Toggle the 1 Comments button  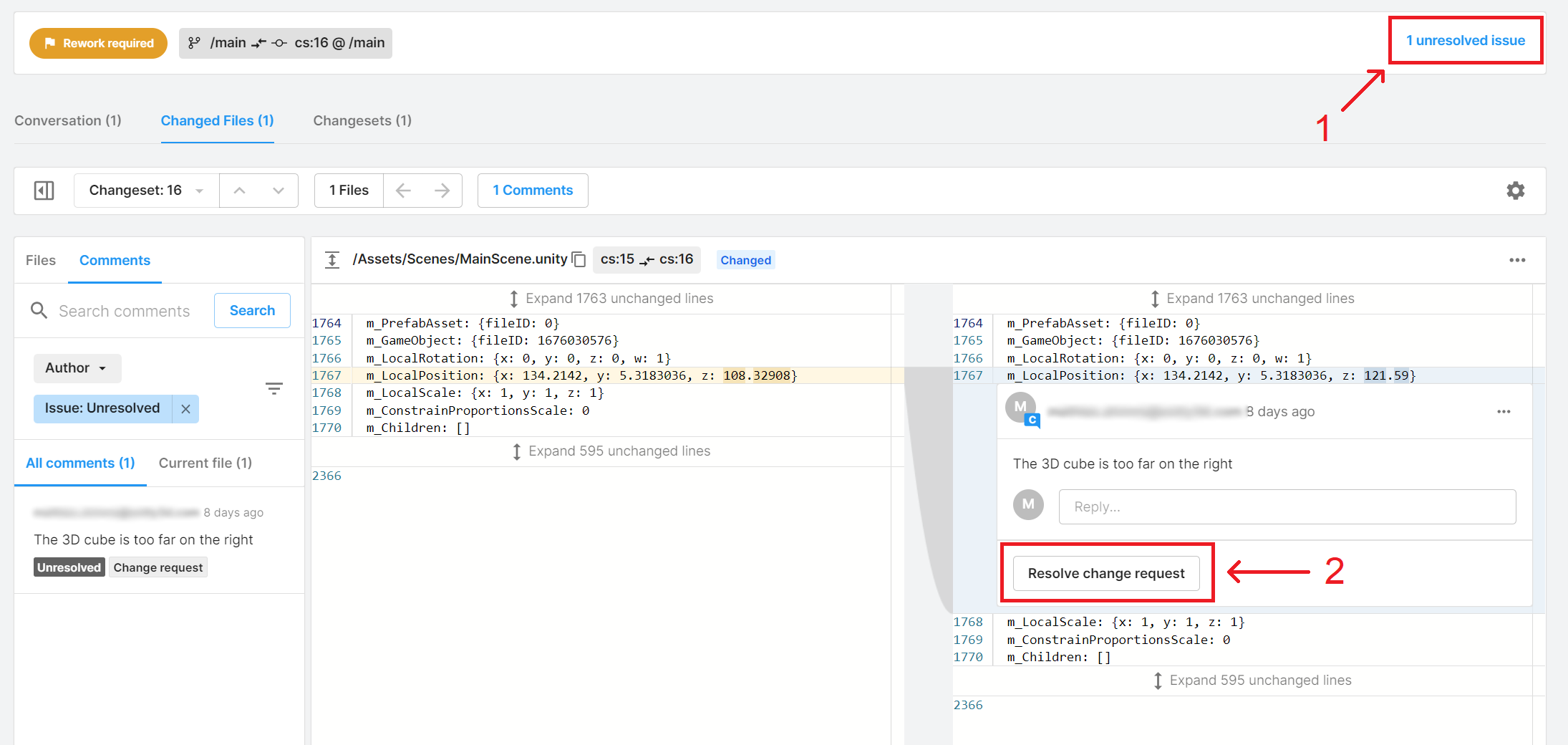click(533, 191)
